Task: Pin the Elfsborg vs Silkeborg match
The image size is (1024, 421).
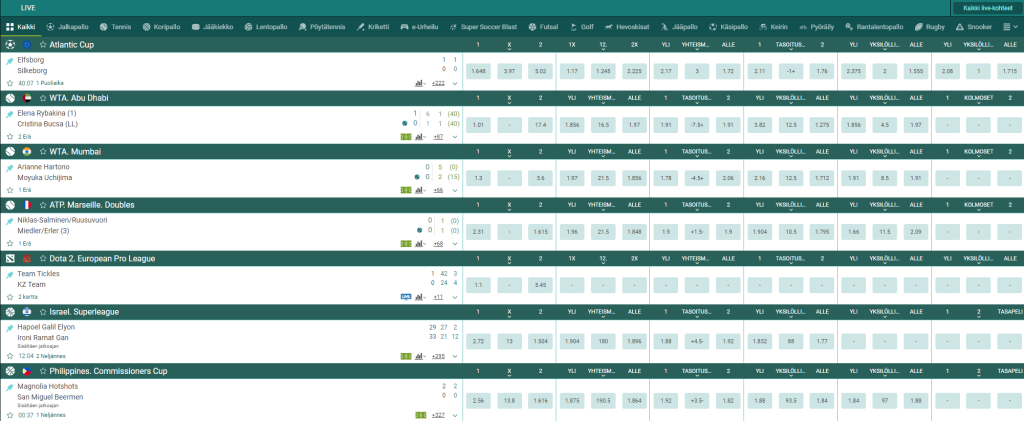Action: coord(9,60)
